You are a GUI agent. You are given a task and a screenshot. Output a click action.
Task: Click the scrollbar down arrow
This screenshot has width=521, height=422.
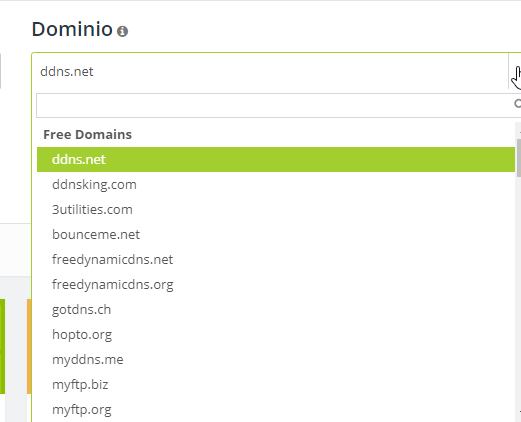[519, 412]
